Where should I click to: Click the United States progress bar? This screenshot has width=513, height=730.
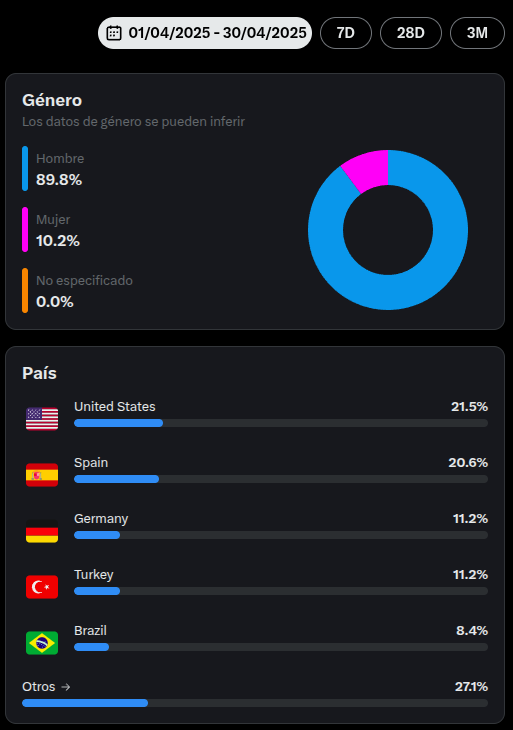click(x=281, y=423)
